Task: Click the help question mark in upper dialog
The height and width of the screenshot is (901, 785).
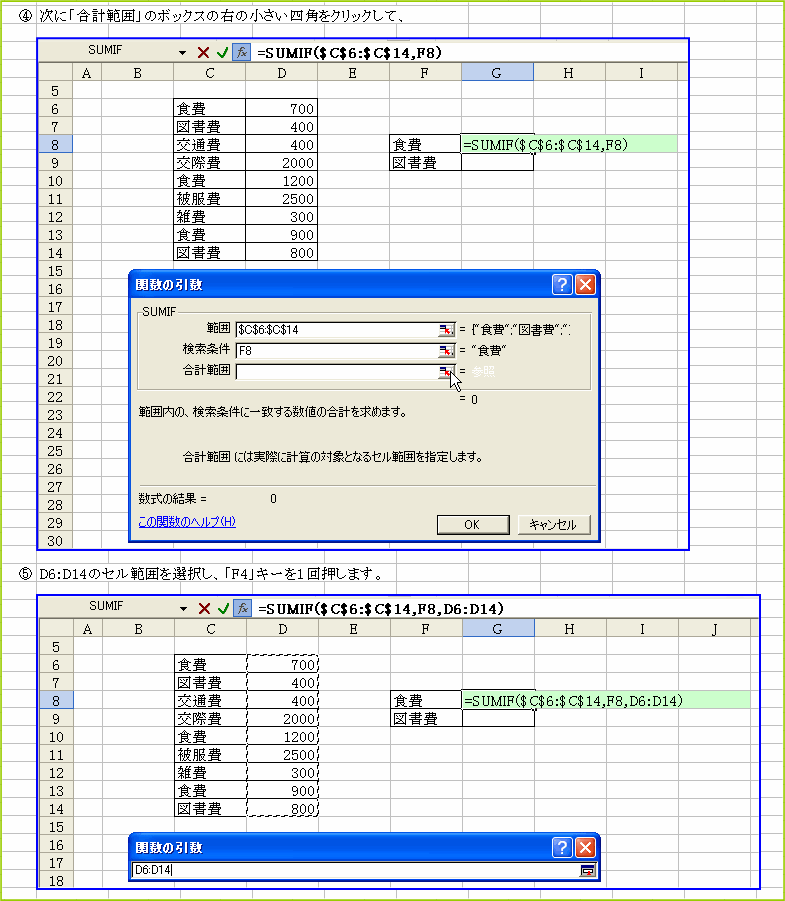Action: [x=562, y=284]
